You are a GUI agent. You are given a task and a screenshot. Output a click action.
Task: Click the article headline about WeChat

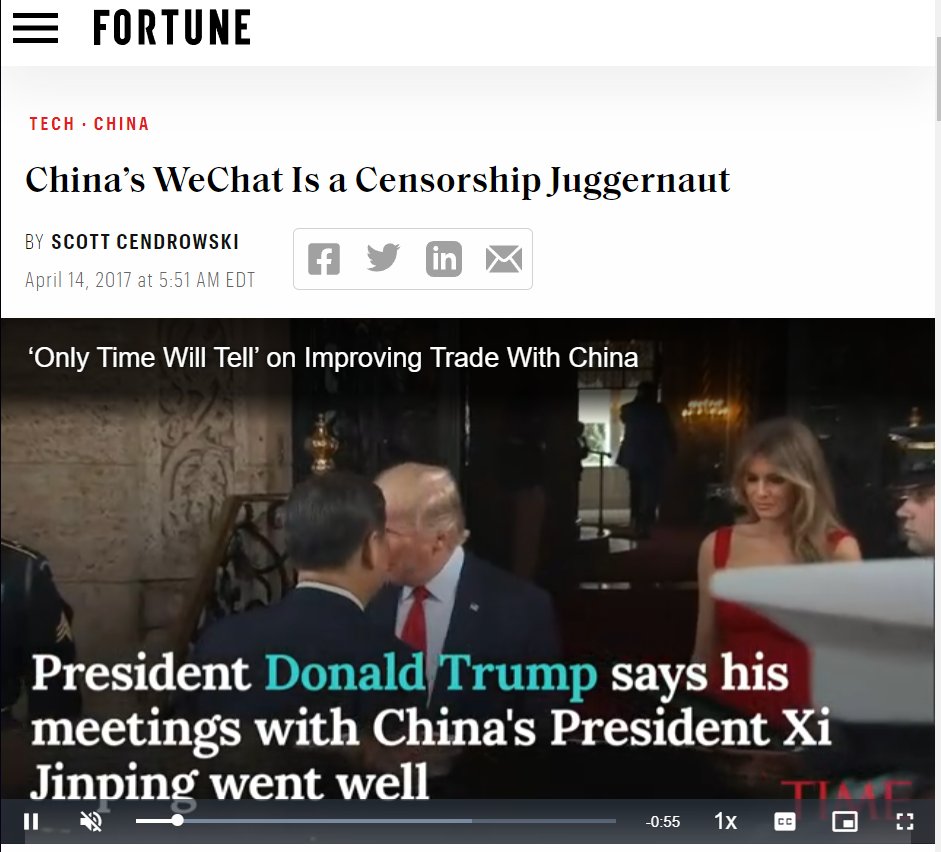(x=377, y=180)
